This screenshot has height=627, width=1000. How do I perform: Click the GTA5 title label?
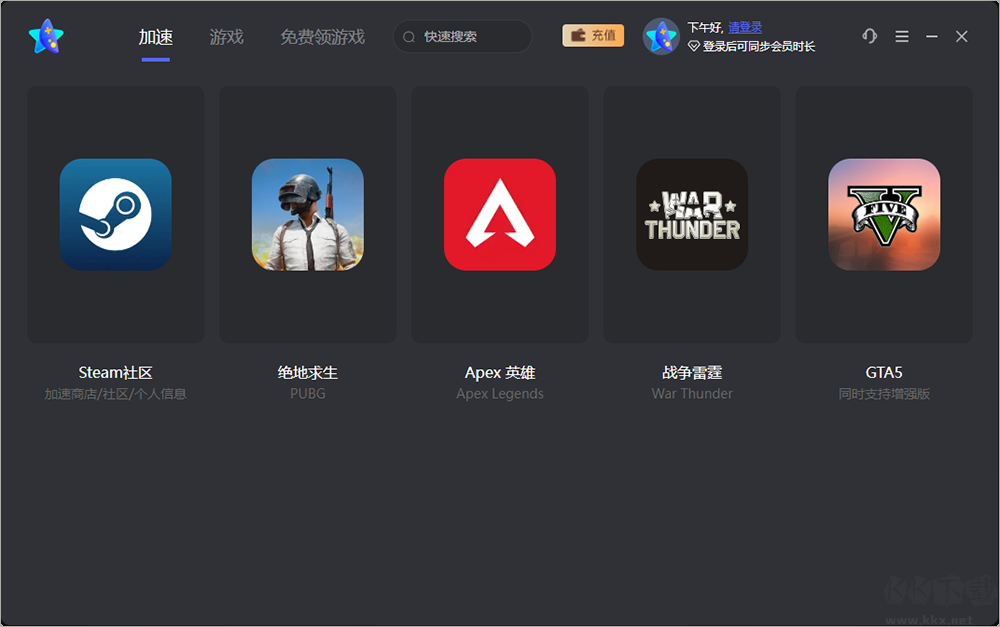884,373
